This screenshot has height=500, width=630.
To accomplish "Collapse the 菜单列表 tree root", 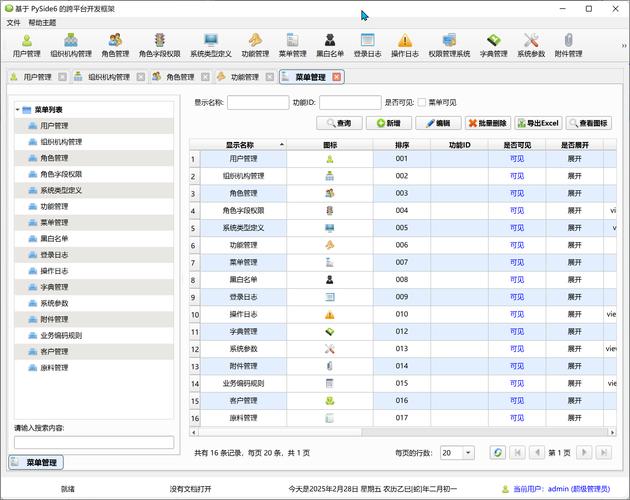I will (18, 110).
